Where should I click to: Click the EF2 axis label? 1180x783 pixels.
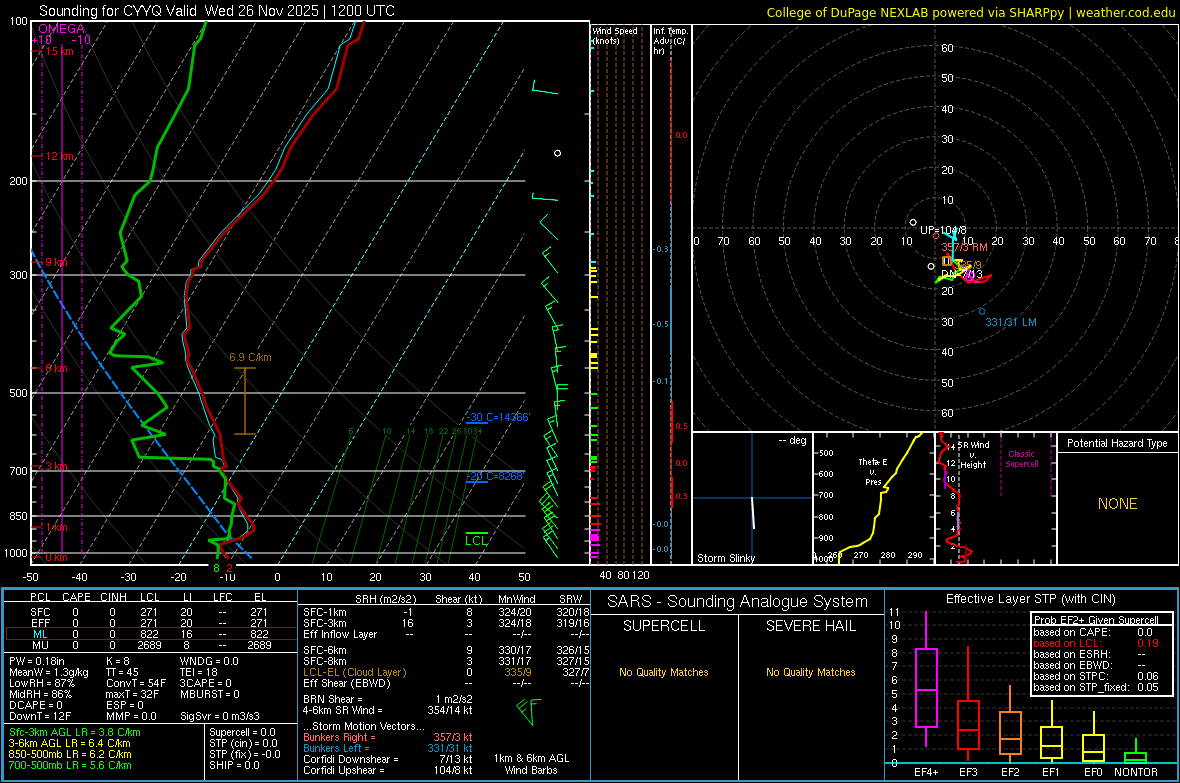pos(1010,772)
